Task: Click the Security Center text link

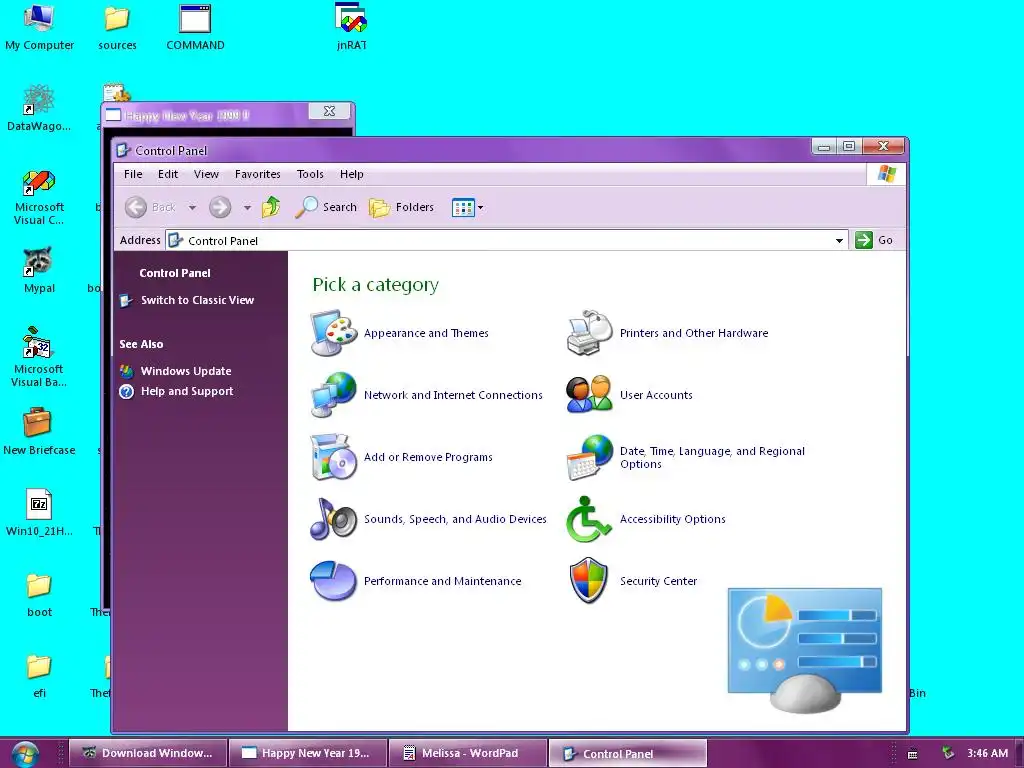Action: click(658, 581)
